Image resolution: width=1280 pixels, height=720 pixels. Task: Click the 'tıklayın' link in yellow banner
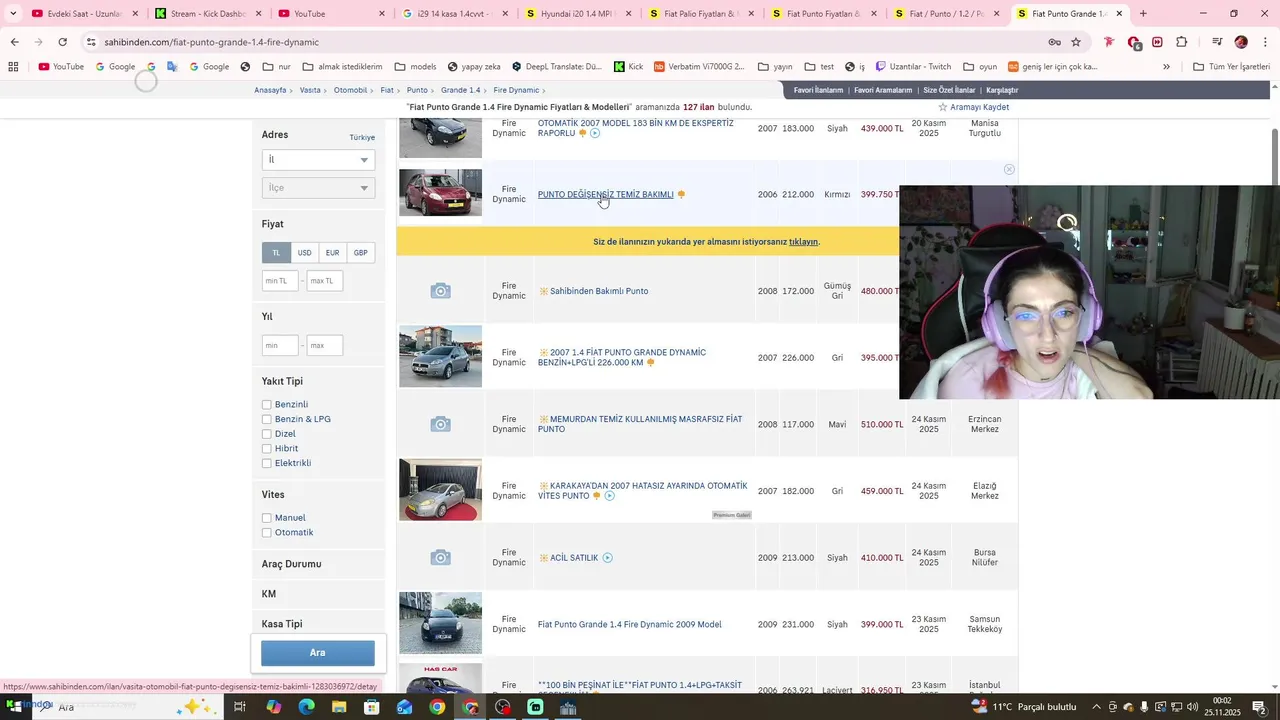tap(803, 242)
